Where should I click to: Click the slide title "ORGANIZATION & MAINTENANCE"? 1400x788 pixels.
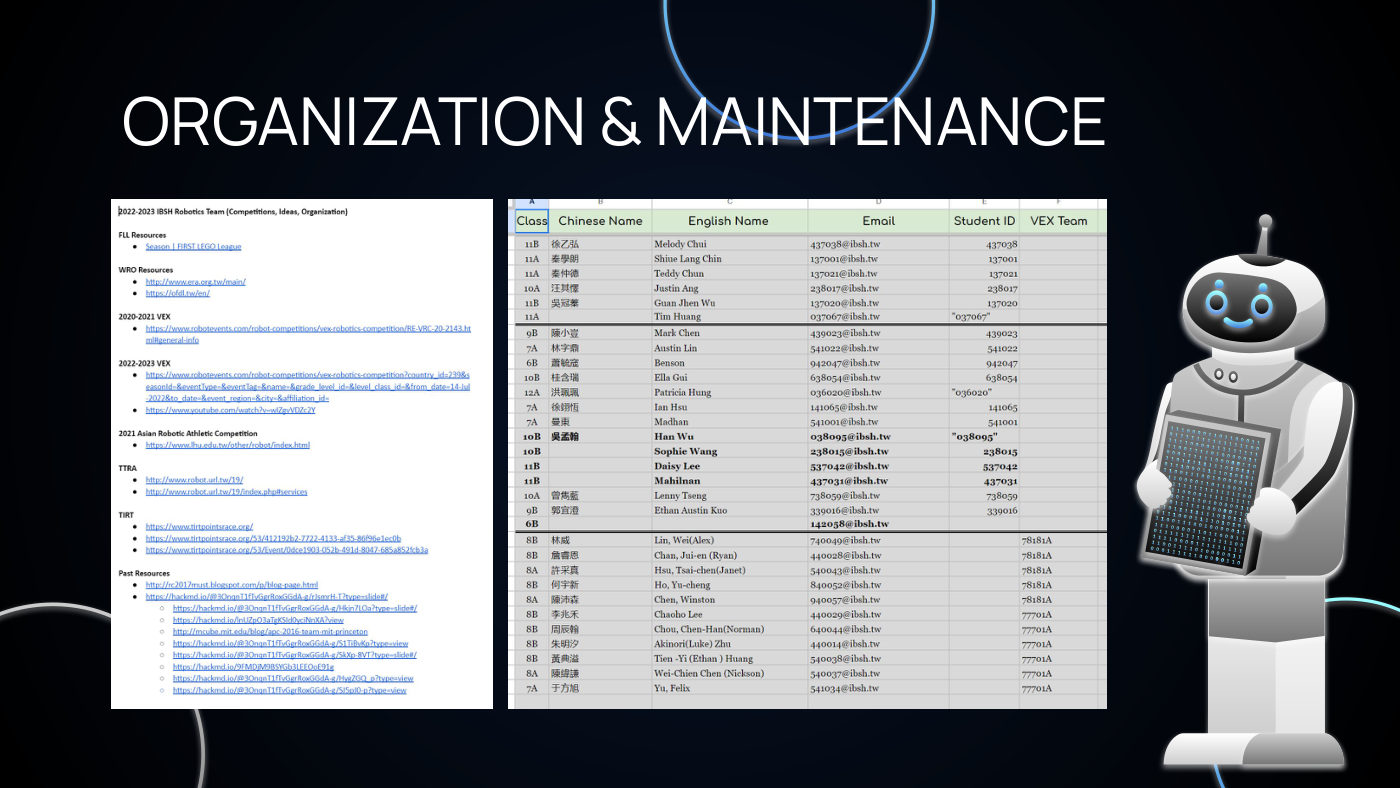tap(613, 121)
